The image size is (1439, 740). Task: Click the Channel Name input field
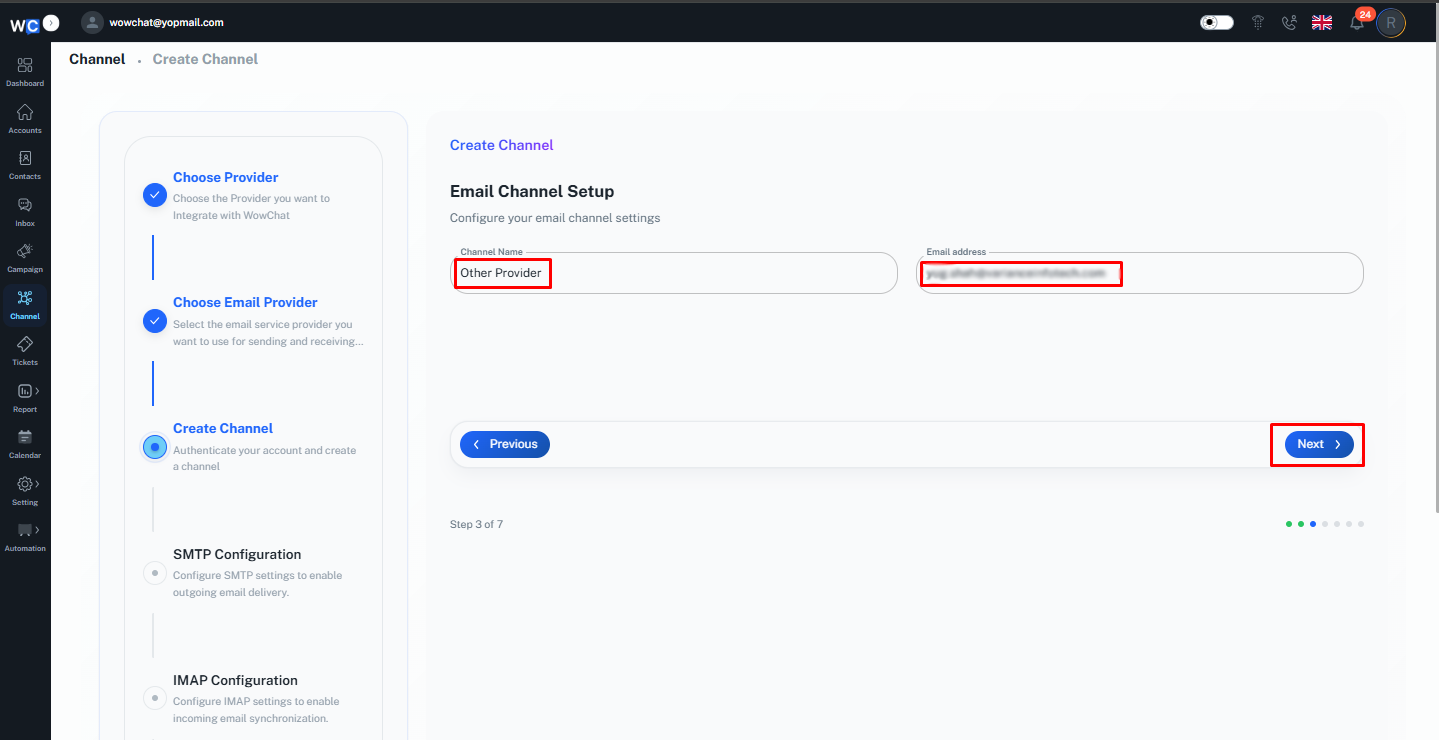click(674, 273)
